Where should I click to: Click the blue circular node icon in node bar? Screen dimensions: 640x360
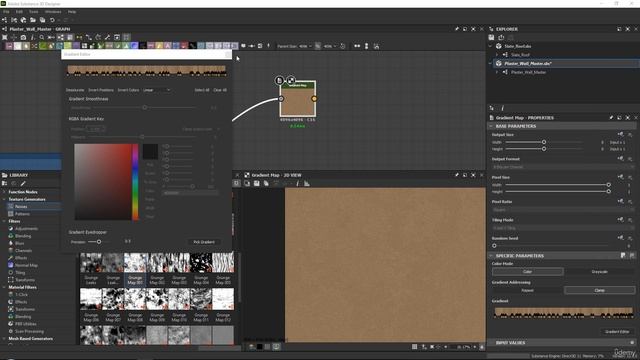(134, 46)
